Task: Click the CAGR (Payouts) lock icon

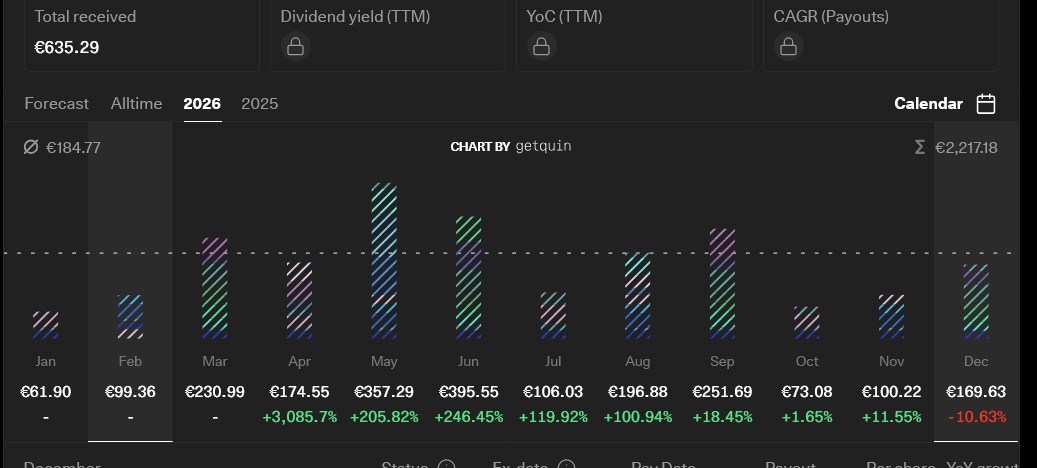Action: click(x=788, y=47)
